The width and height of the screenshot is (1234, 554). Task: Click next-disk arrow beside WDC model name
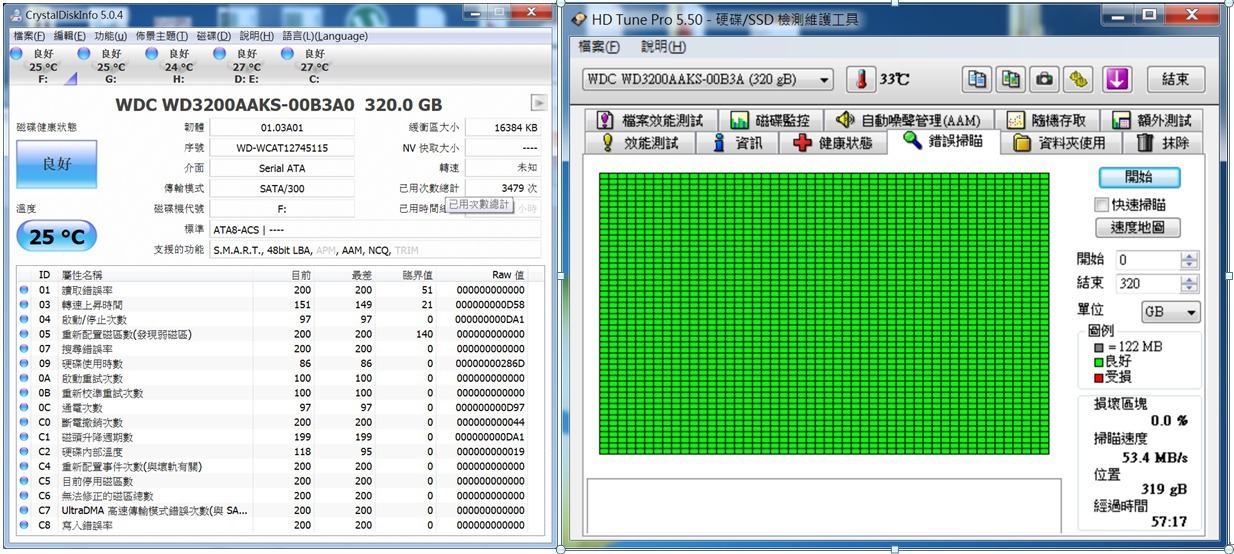tap(538, 103)
